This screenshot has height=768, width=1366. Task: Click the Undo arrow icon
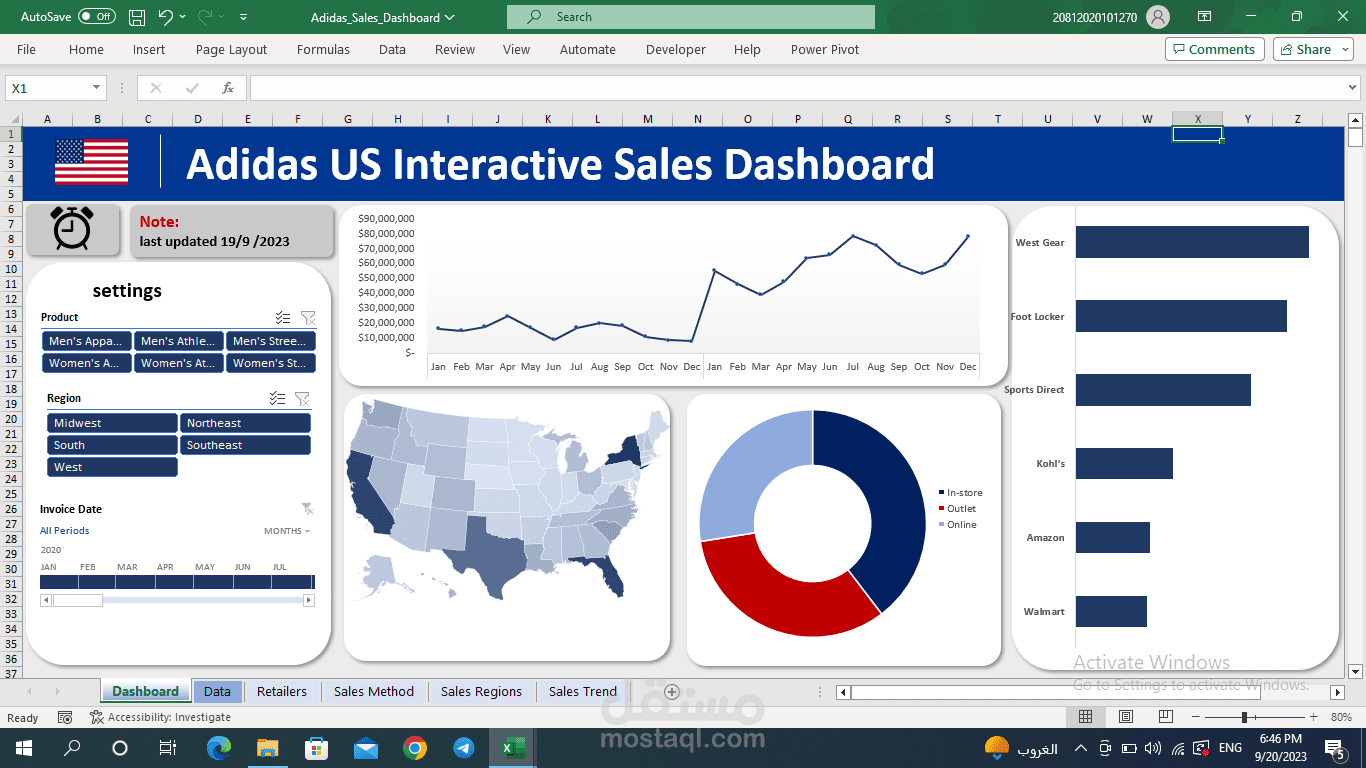point(166,17)
